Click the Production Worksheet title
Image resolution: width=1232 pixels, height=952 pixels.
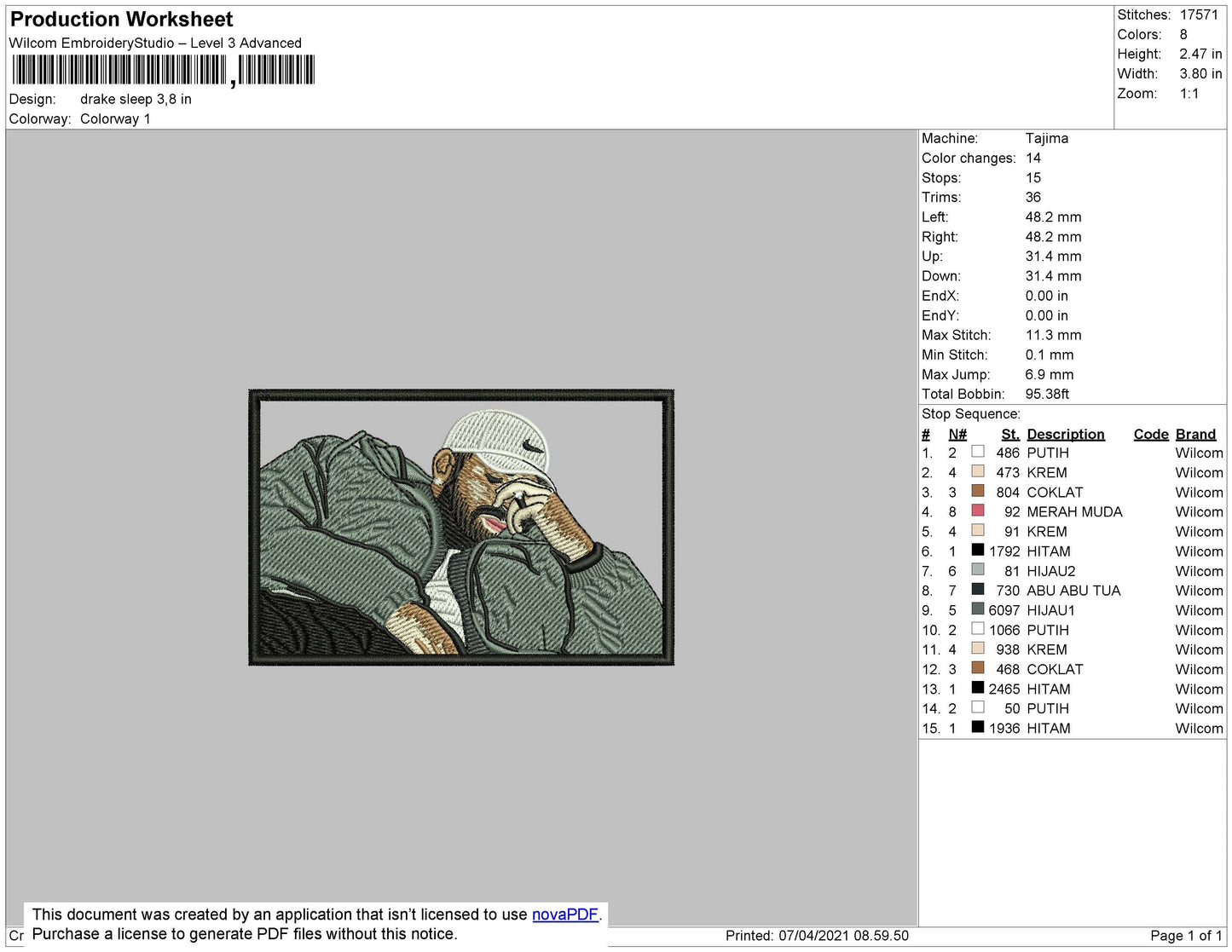pyautogui.click(x=121, y=20)
